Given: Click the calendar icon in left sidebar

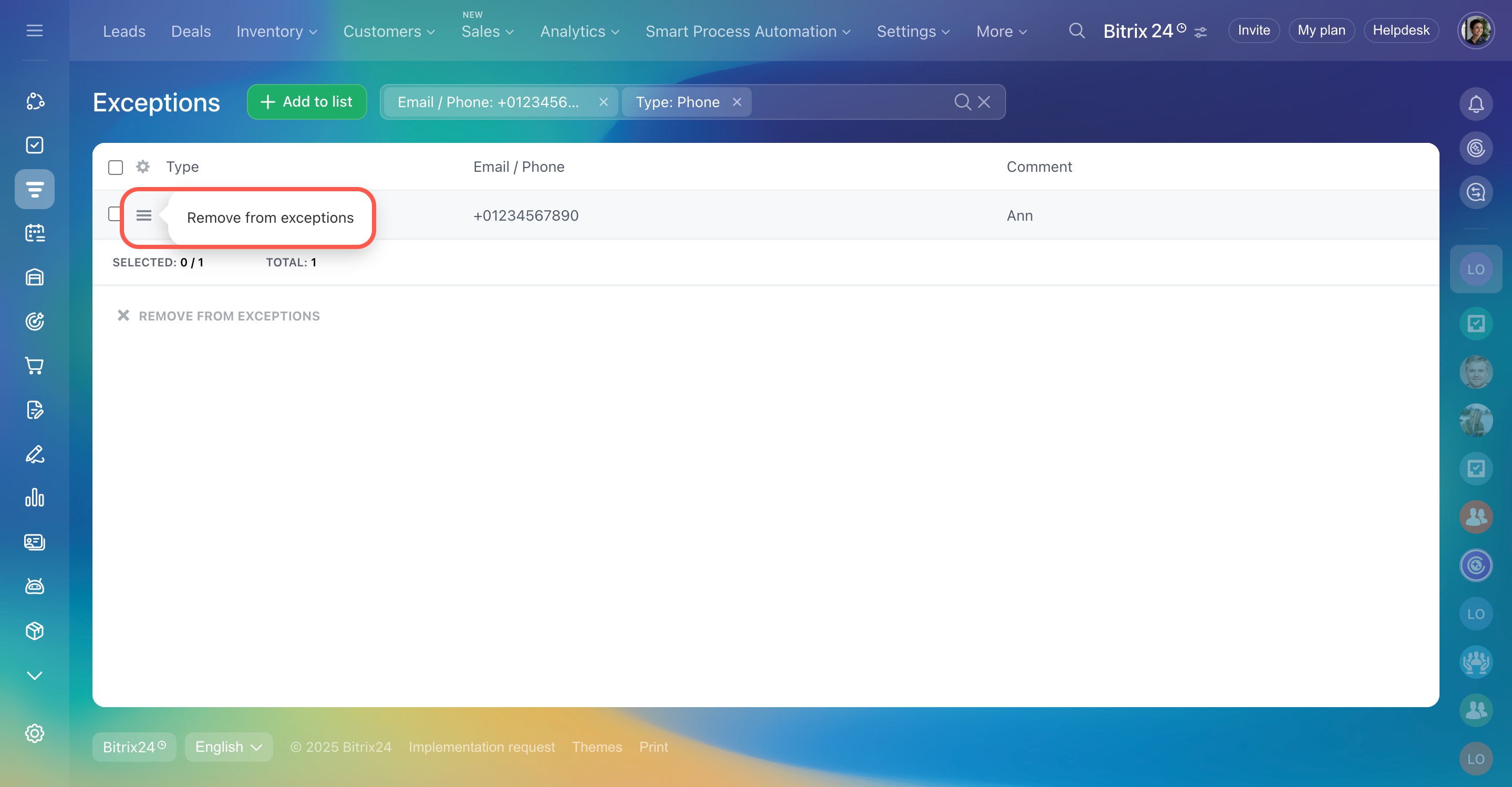Looking at the screenshot, I should 35,233.
